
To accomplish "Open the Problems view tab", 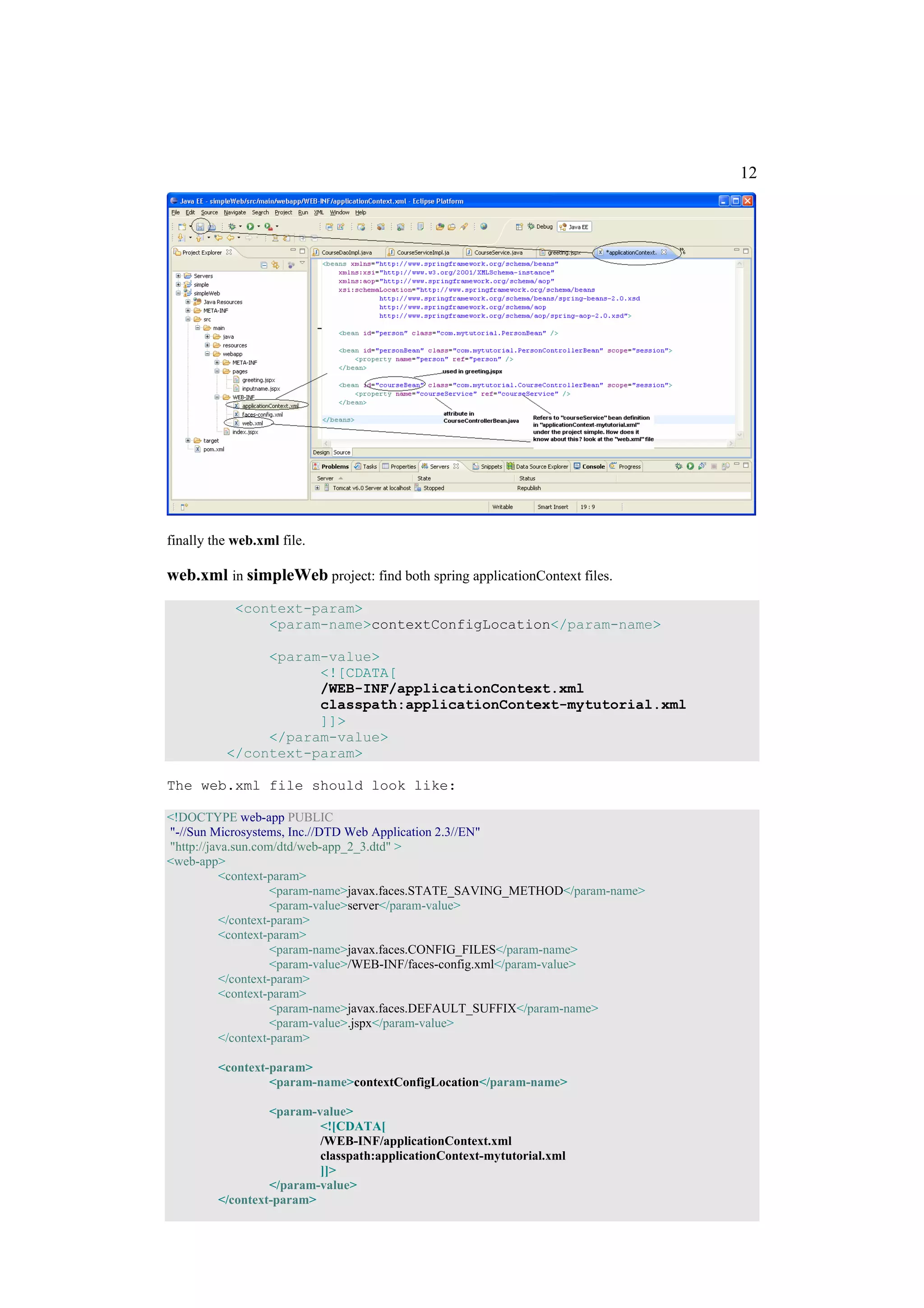I will pos(331,467).
